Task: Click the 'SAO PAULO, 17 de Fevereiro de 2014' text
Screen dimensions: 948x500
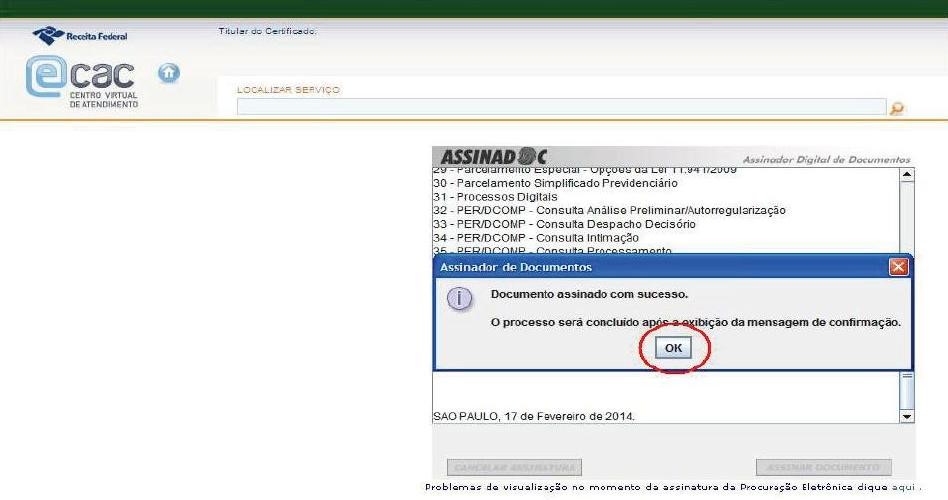Action: pos(534,417)
